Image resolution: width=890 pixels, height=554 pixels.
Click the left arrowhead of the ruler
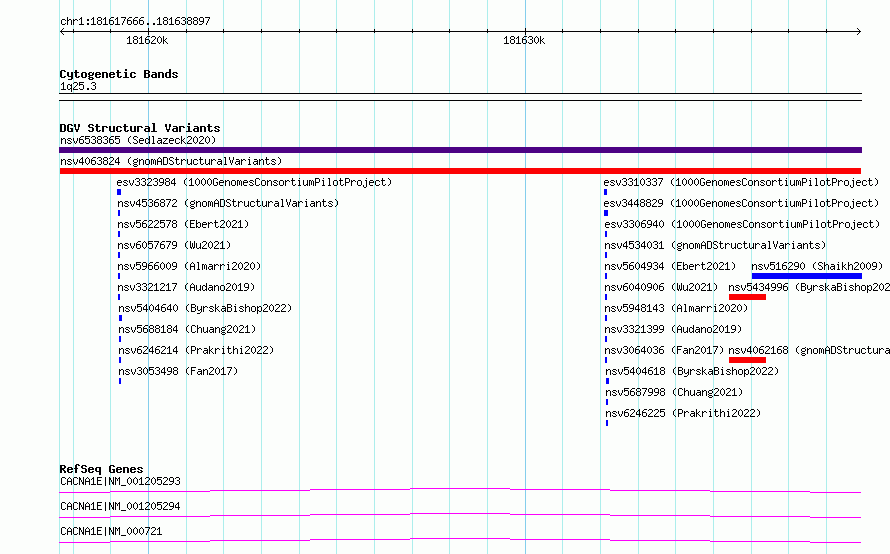pos(62,31)
